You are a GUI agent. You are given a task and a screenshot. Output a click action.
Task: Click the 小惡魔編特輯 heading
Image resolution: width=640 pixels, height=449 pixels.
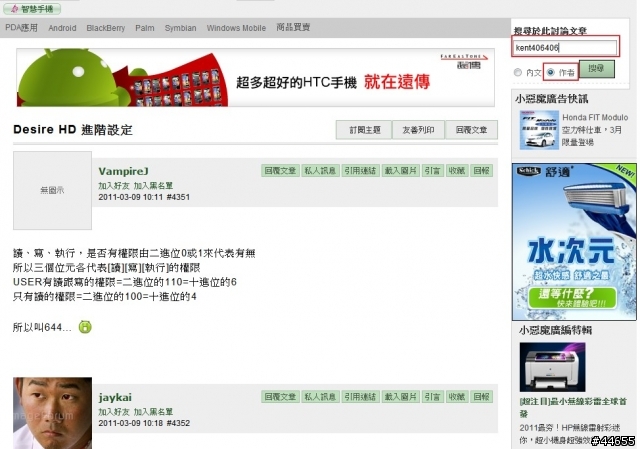coord(555,330)
